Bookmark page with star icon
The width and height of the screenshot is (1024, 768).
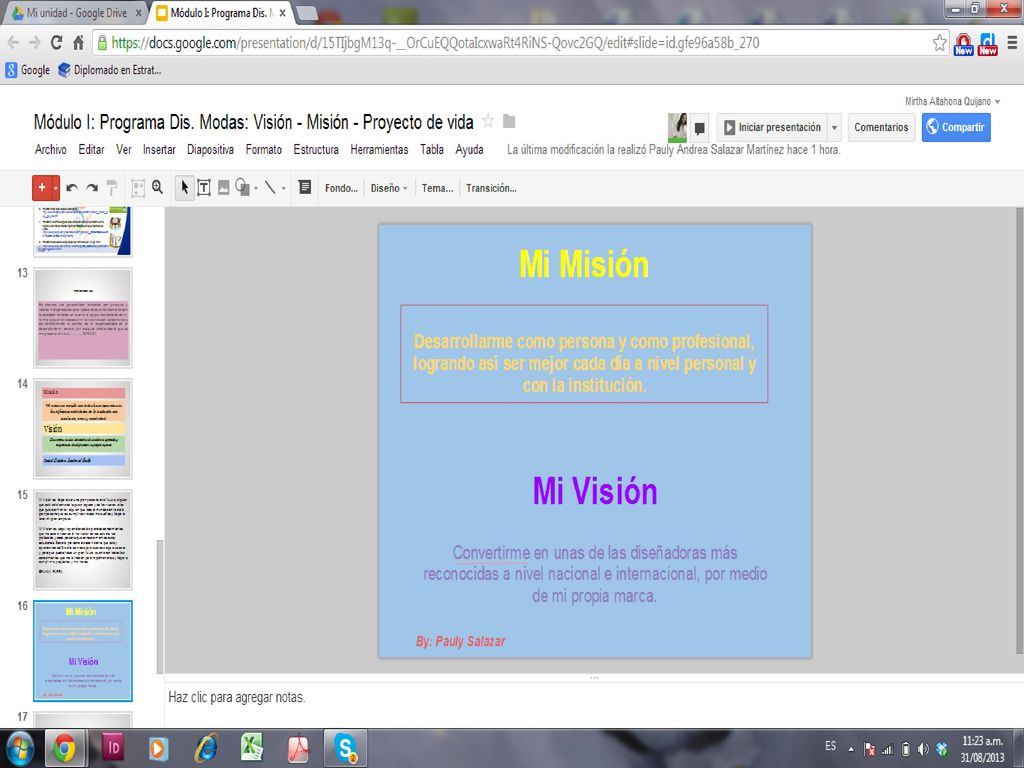[939, 43]
